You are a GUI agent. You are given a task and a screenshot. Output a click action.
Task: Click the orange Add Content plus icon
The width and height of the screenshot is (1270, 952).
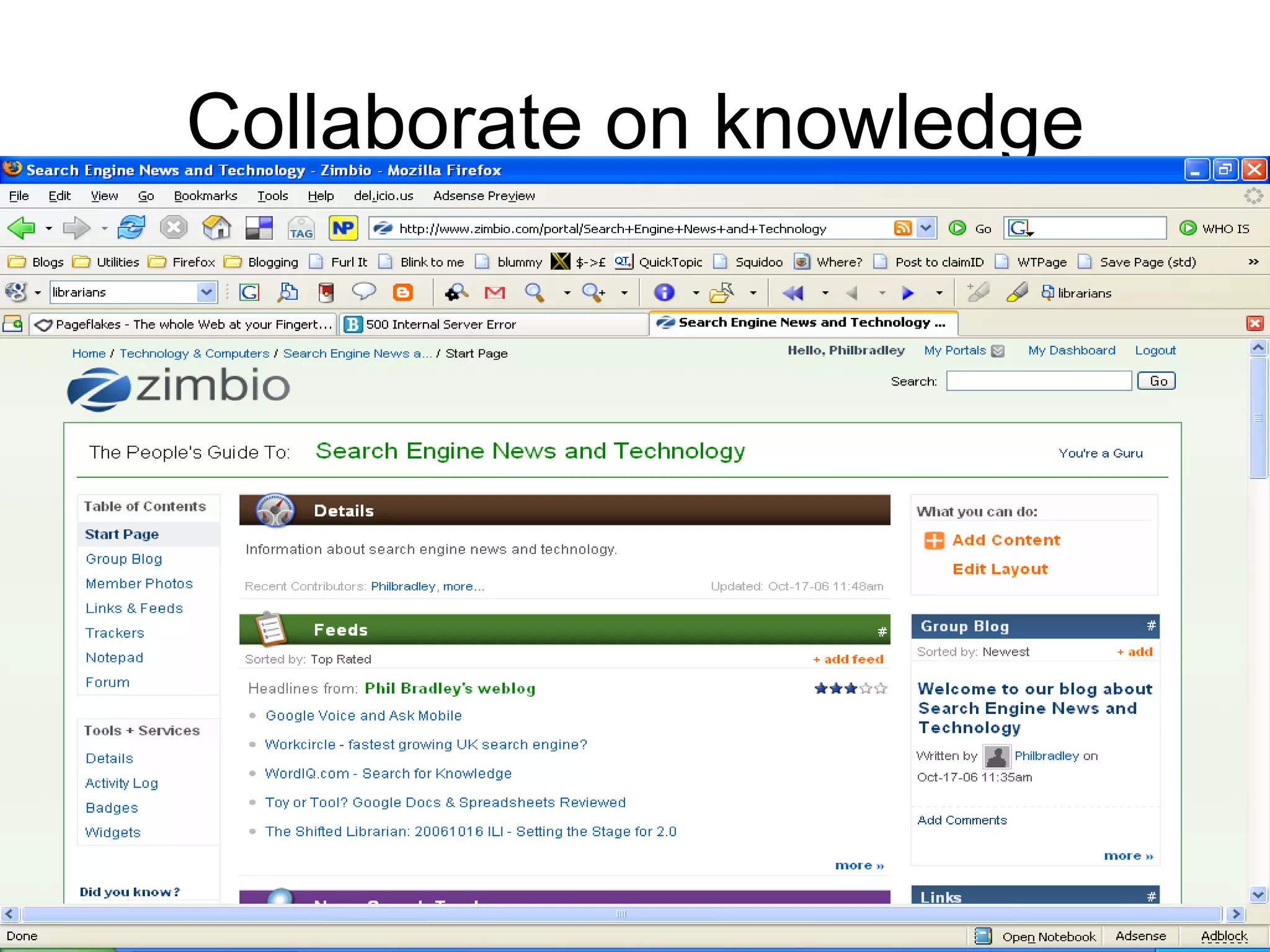click(934, 540)
